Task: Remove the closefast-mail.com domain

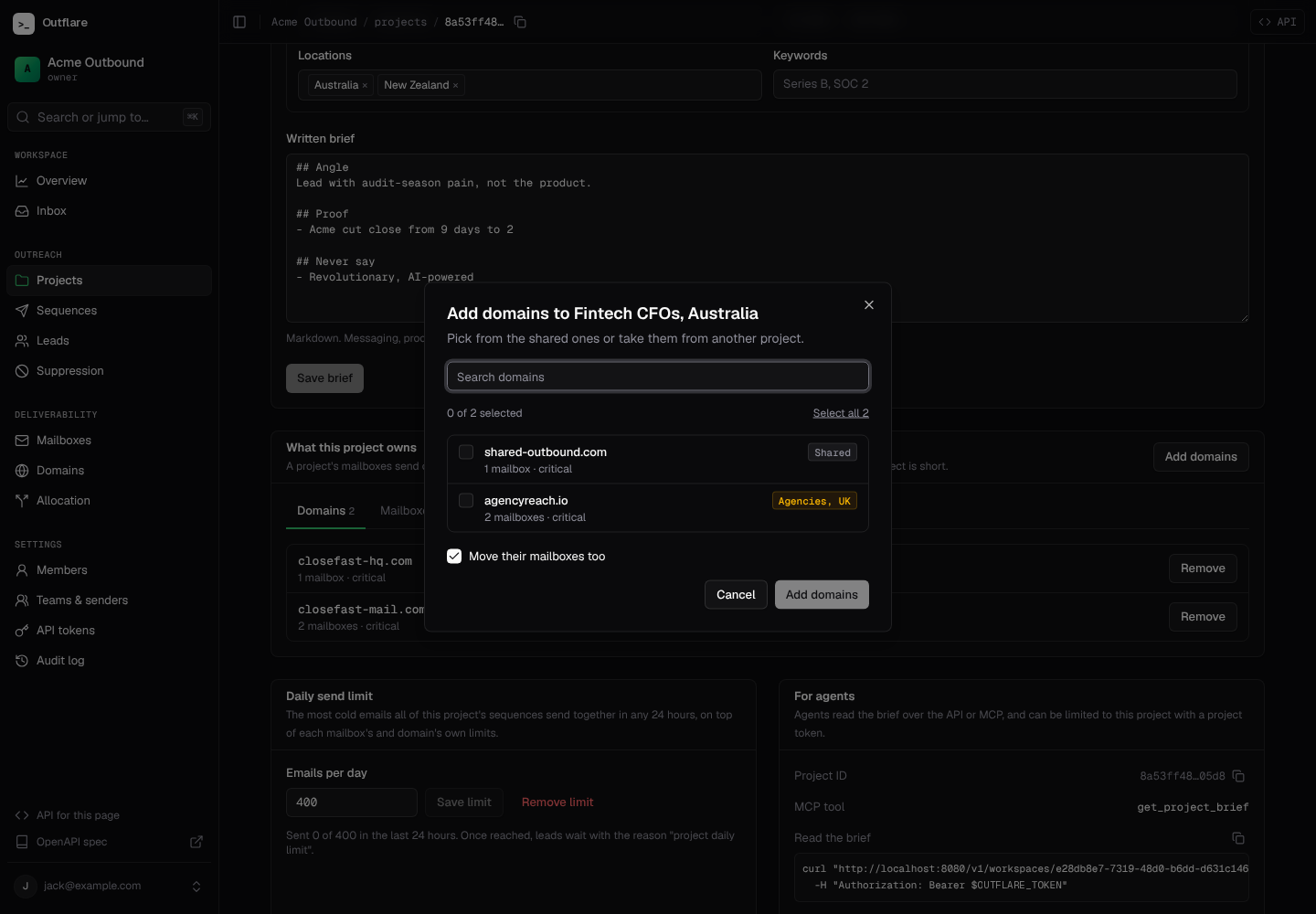Action: pyautogui.click(x=1203, y=617)
